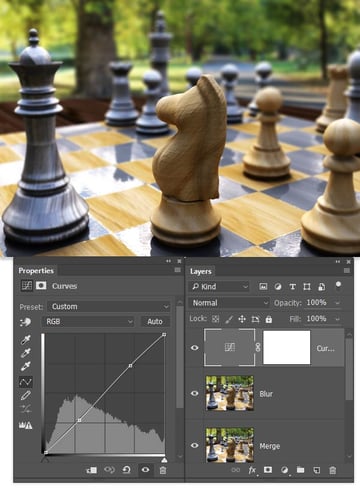Lock transparent pixels icon
The width and height of the screenshot is (360, 490).
(x=216, y=319)
